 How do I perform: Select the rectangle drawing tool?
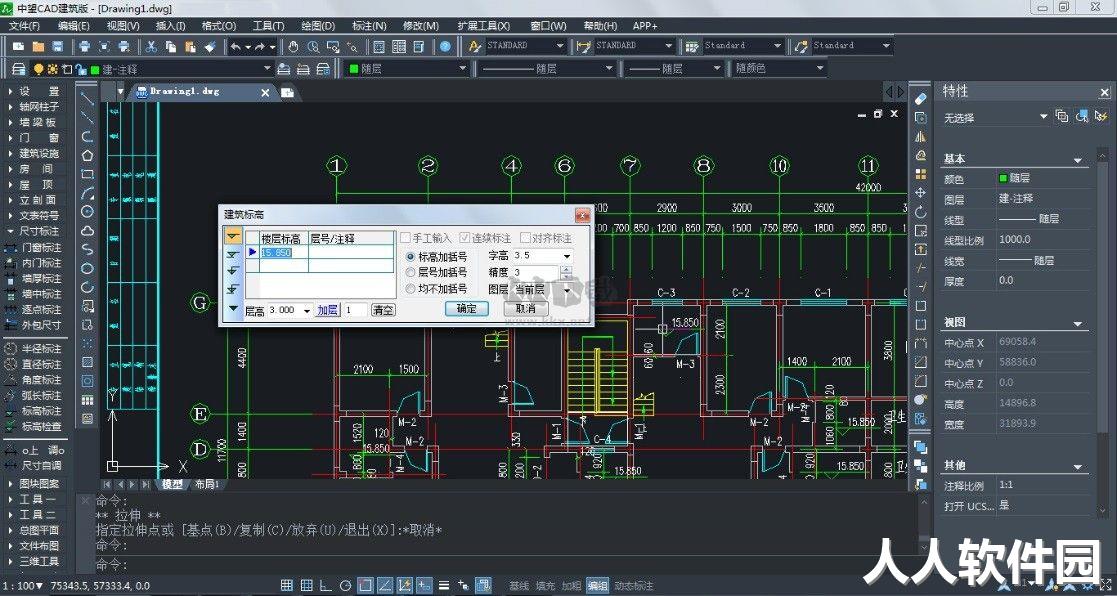point(88,174)
